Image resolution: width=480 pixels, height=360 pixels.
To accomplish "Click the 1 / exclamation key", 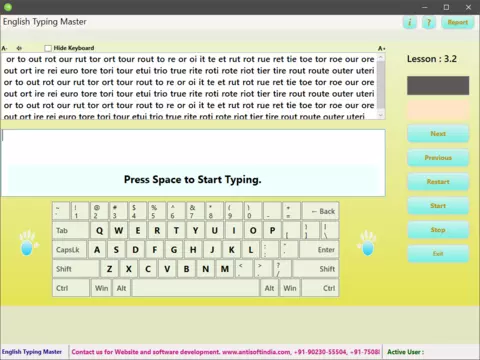I will (80, 211).
